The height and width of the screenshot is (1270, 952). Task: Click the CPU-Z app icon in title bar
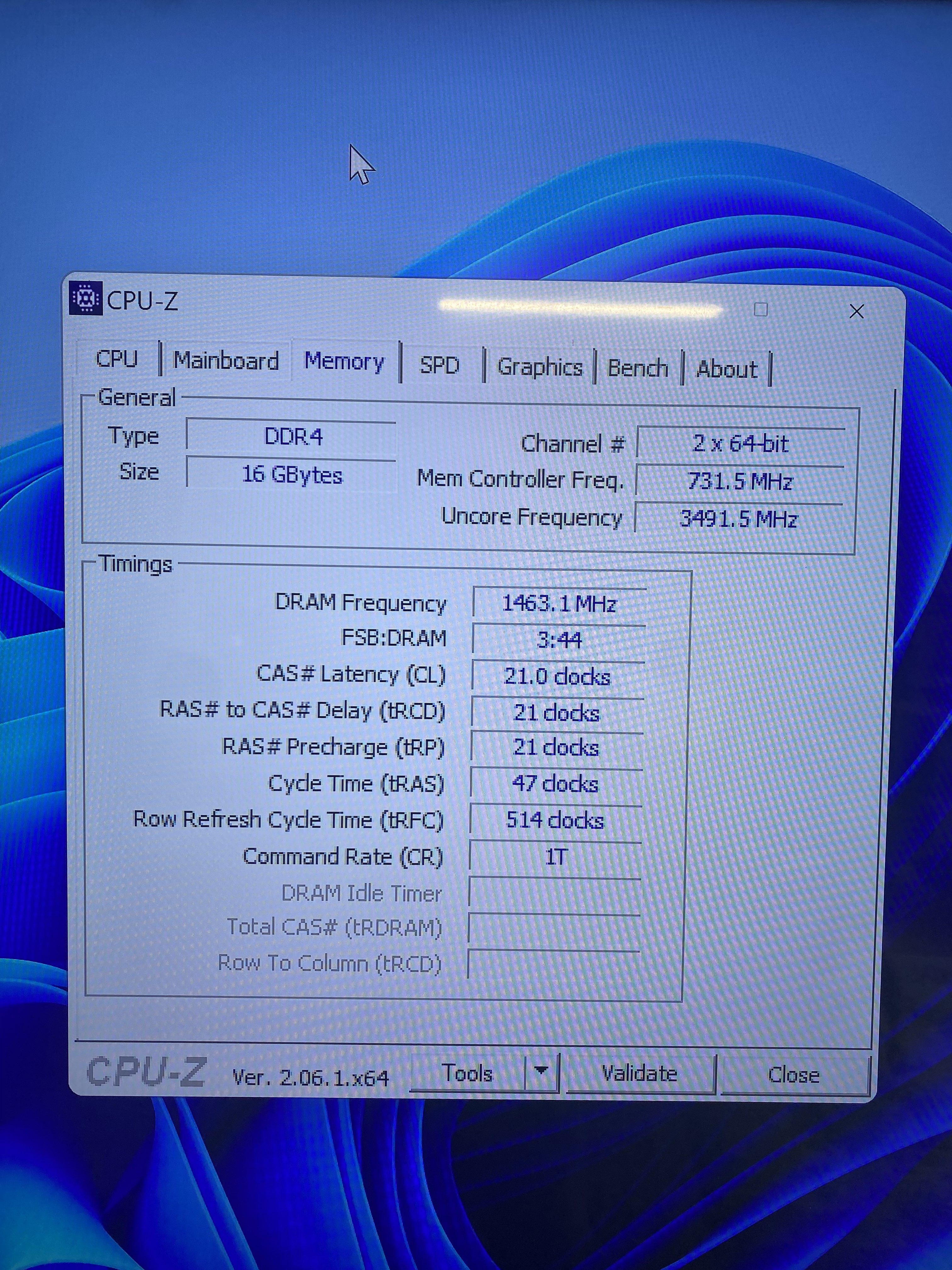86,298
